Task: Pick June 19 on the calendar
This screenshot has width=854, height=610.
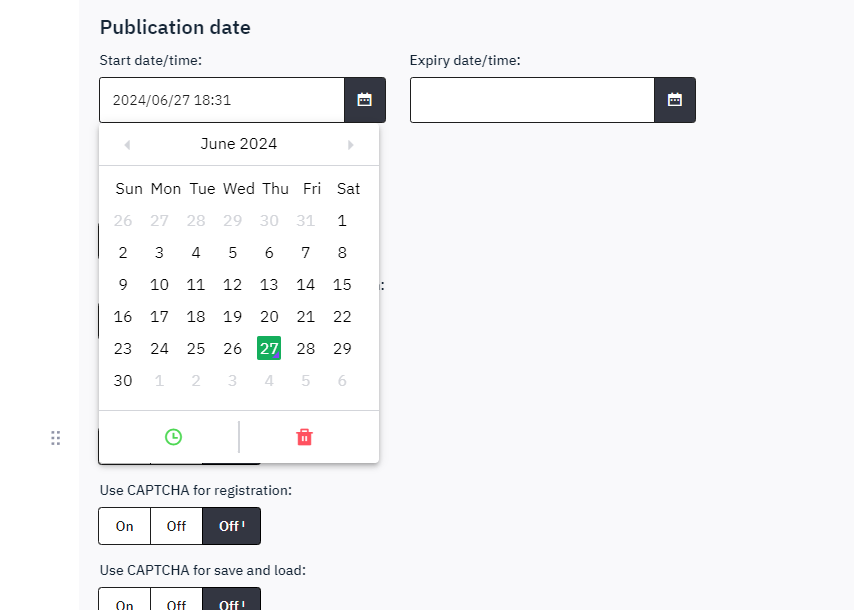Action: (232, 317)
